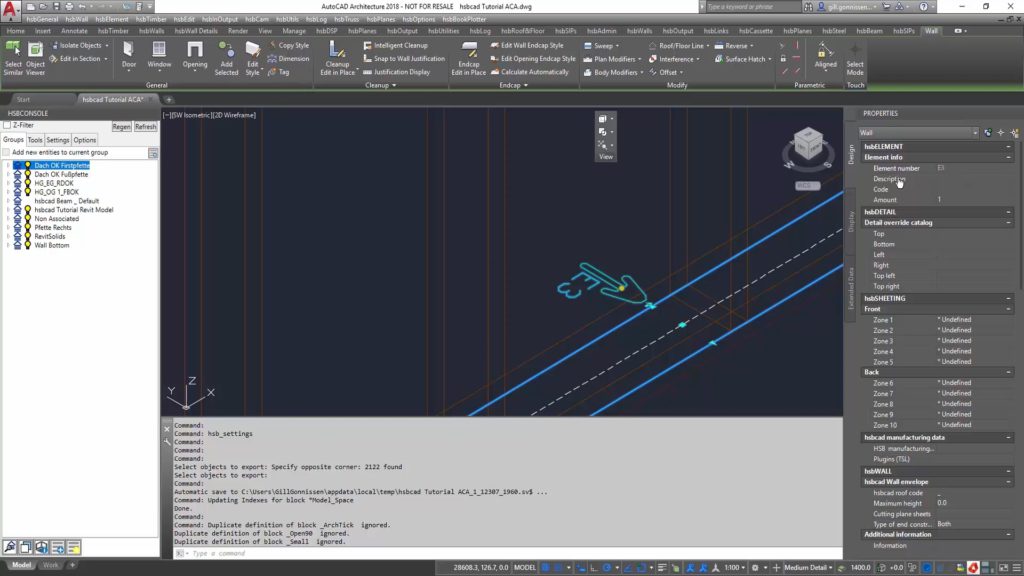Collapse the hsbELEMENT section

coord(1008,147)
